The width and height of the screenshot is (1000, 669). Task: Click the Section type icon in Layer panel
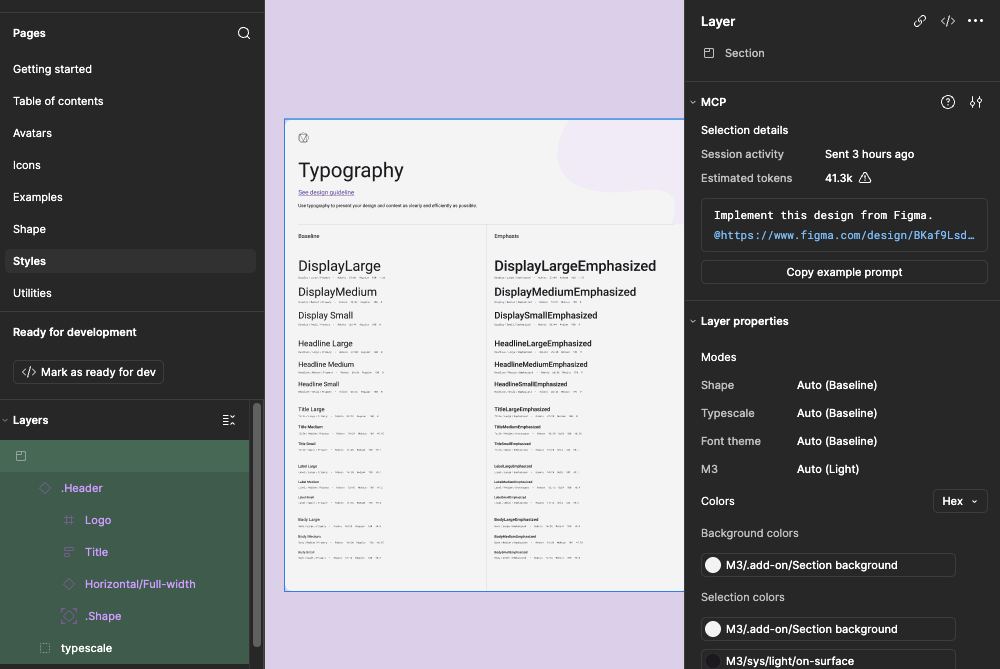click(x=709, y=53)
